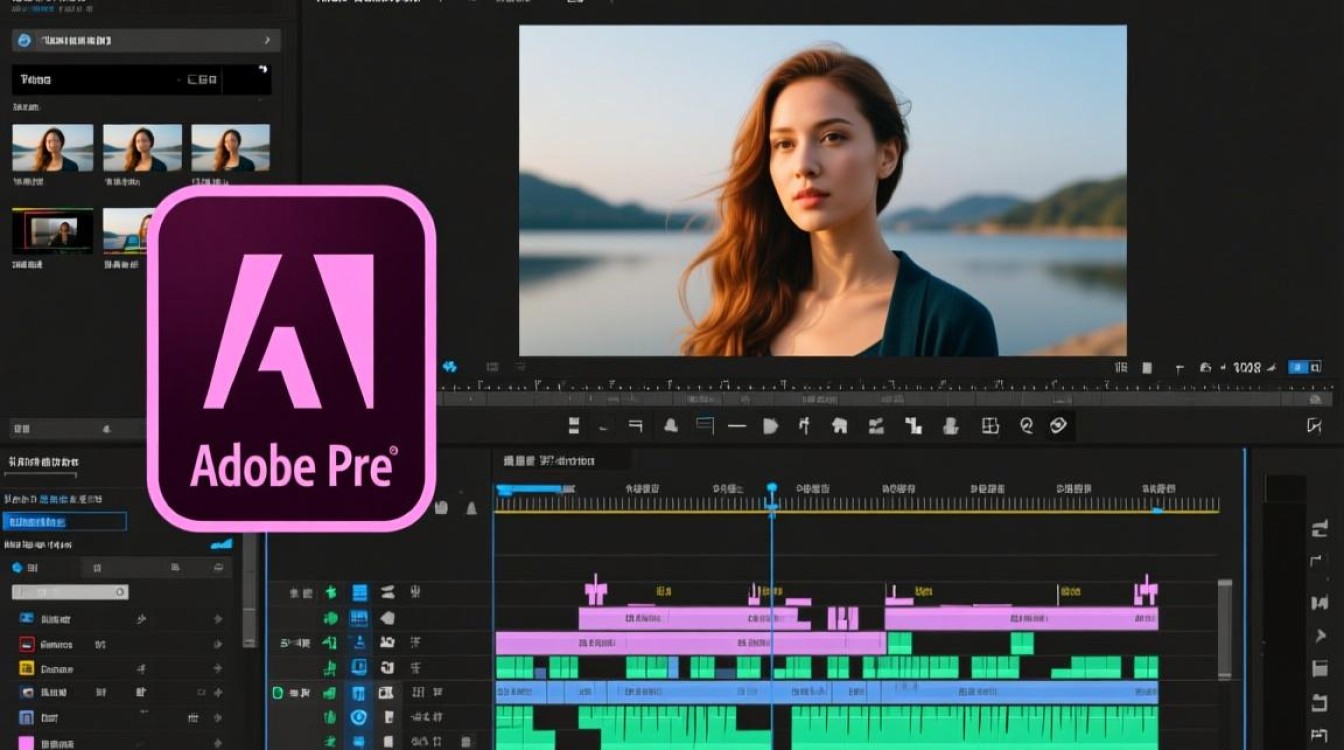Image resolution: width=1344 pixels, height=750 pixels.
Task: Click the solid square icon below the preview's right side
Action: pyautogui.click(x=1147, y=368)
